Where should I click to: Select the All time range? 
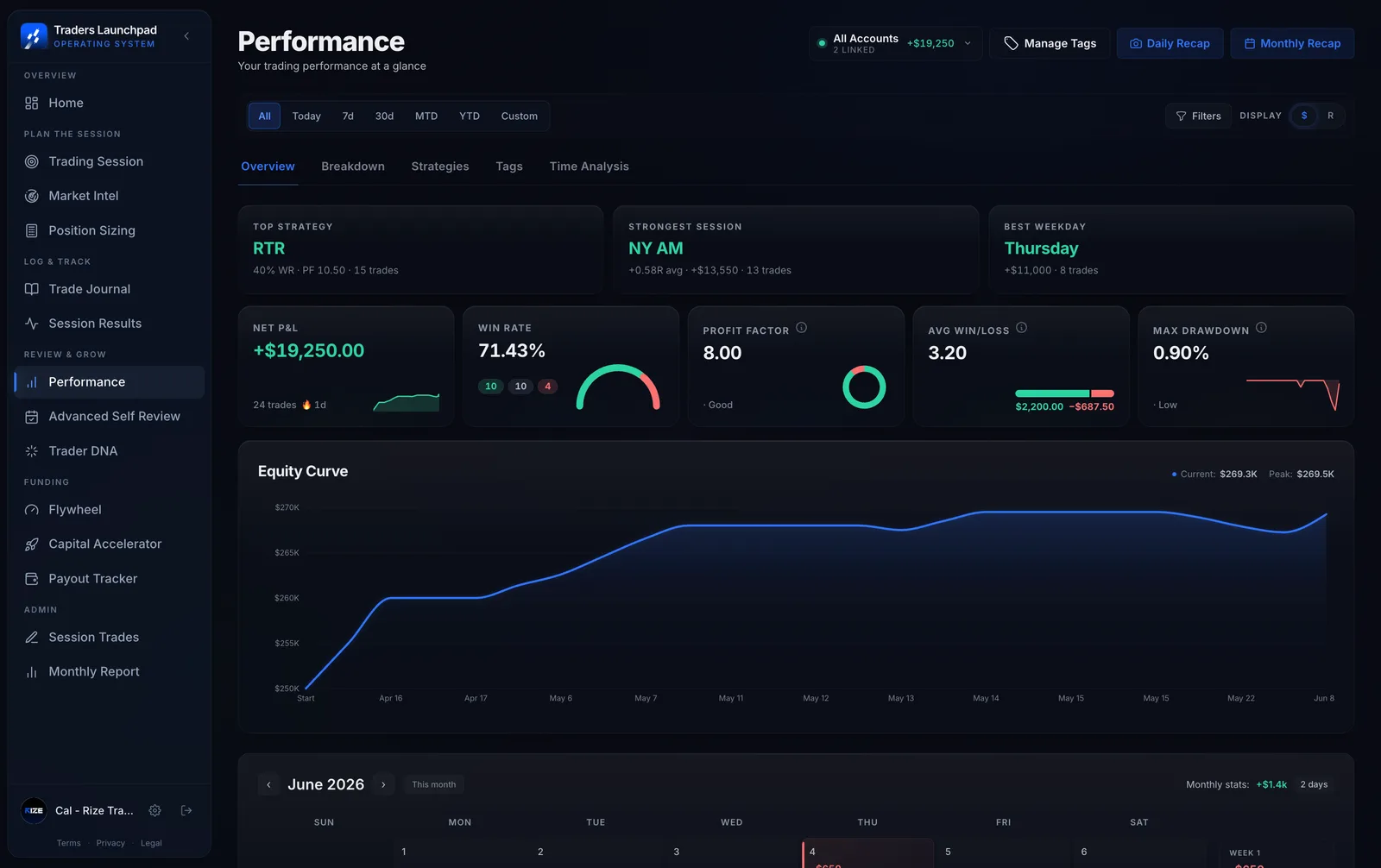click(264, 116)
